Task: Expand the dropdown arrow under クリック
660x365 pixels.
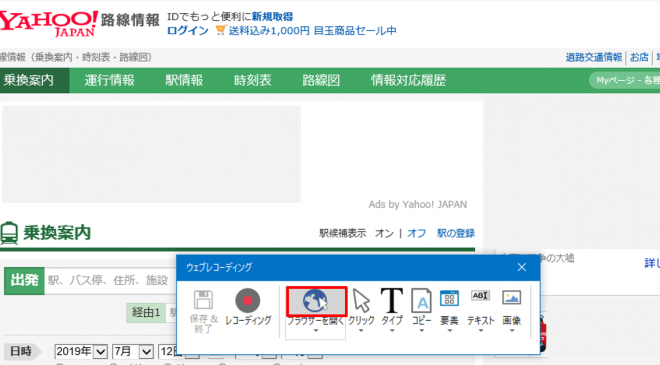Action: [x=361, y=331]
